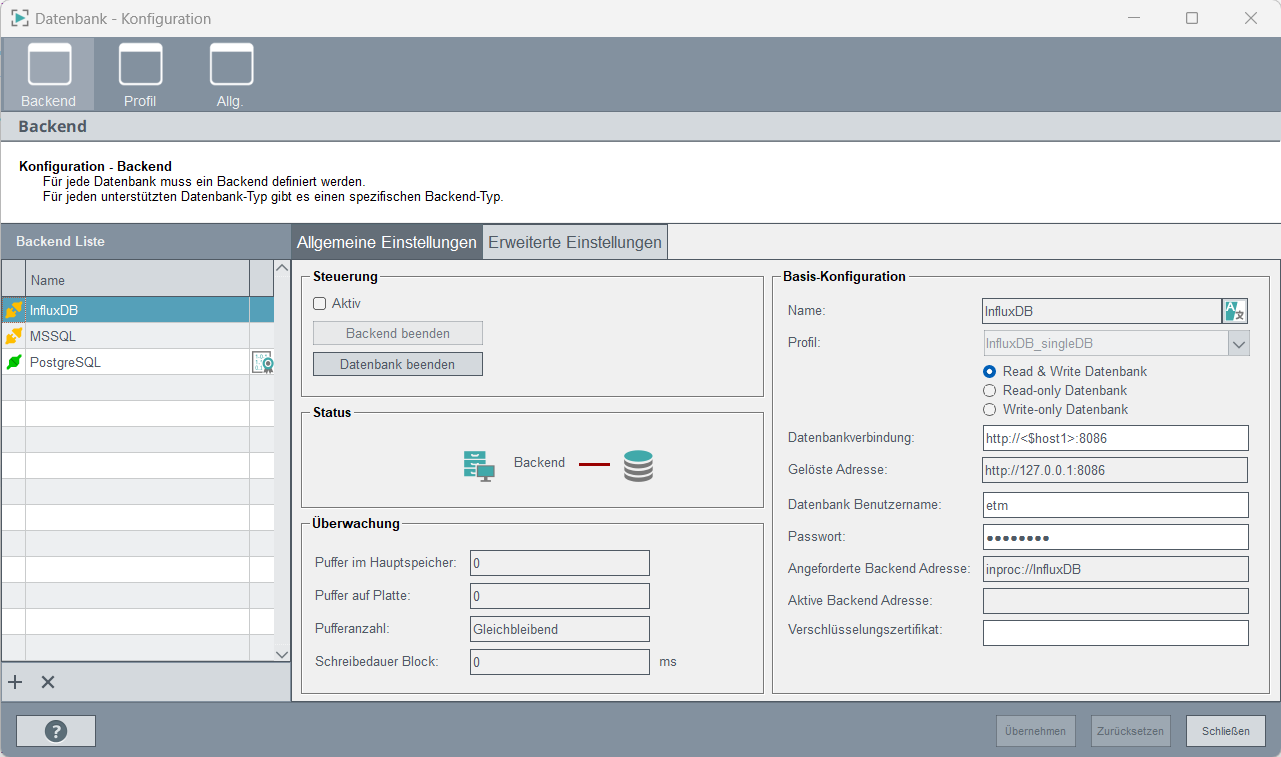Select InfluxDB in the backend list
This screenshot has width=1281, height=757.
[137, 310]
